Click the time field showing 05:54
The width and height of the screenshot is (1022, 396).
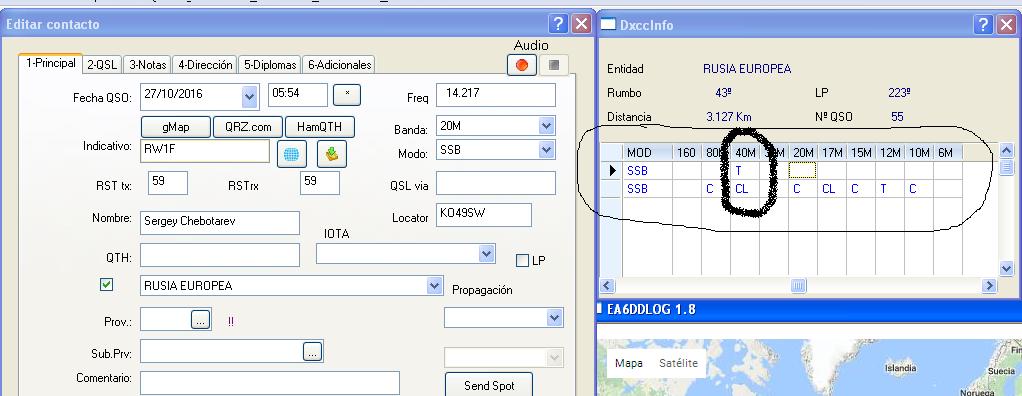coord(298,94)
